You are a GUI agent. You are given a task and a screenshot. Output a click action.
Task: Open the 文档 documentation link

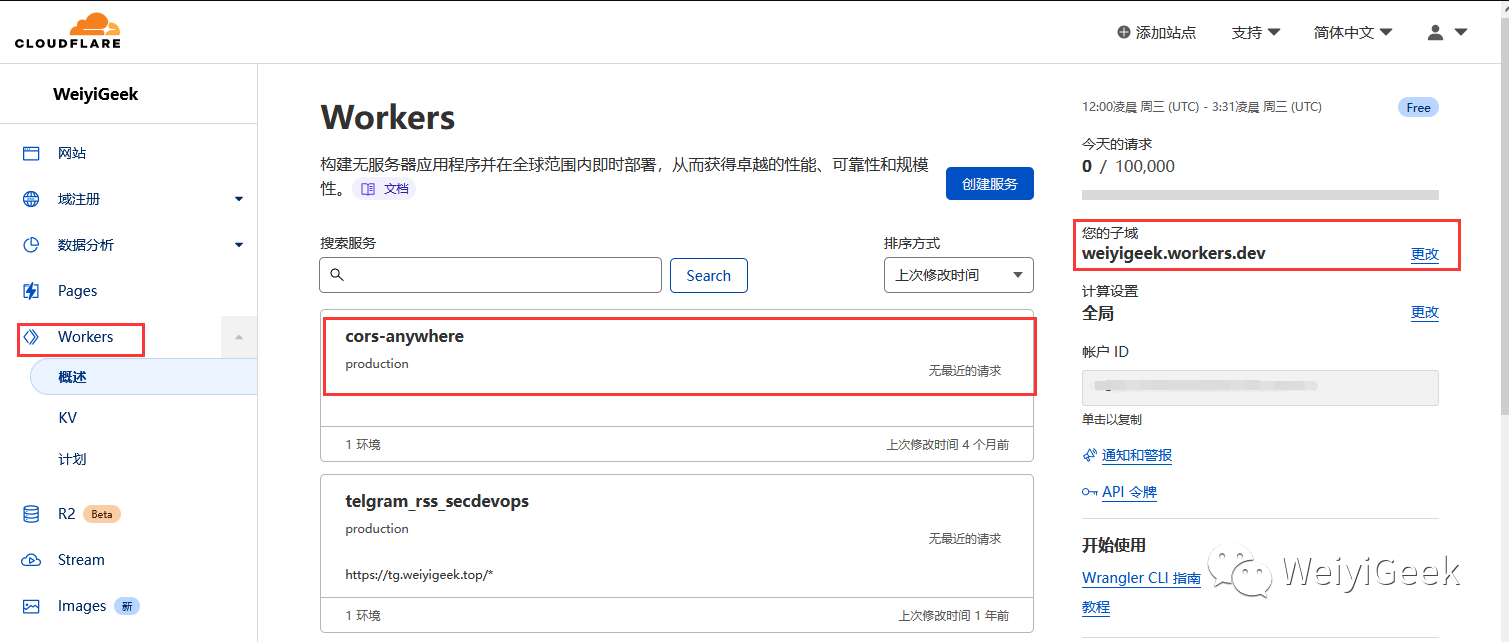coord(384,188)
